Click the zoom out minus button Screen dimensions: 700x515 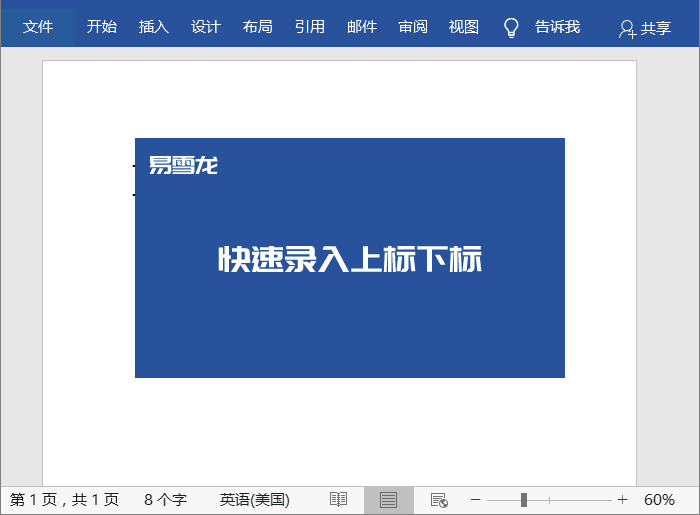point(475,500)
